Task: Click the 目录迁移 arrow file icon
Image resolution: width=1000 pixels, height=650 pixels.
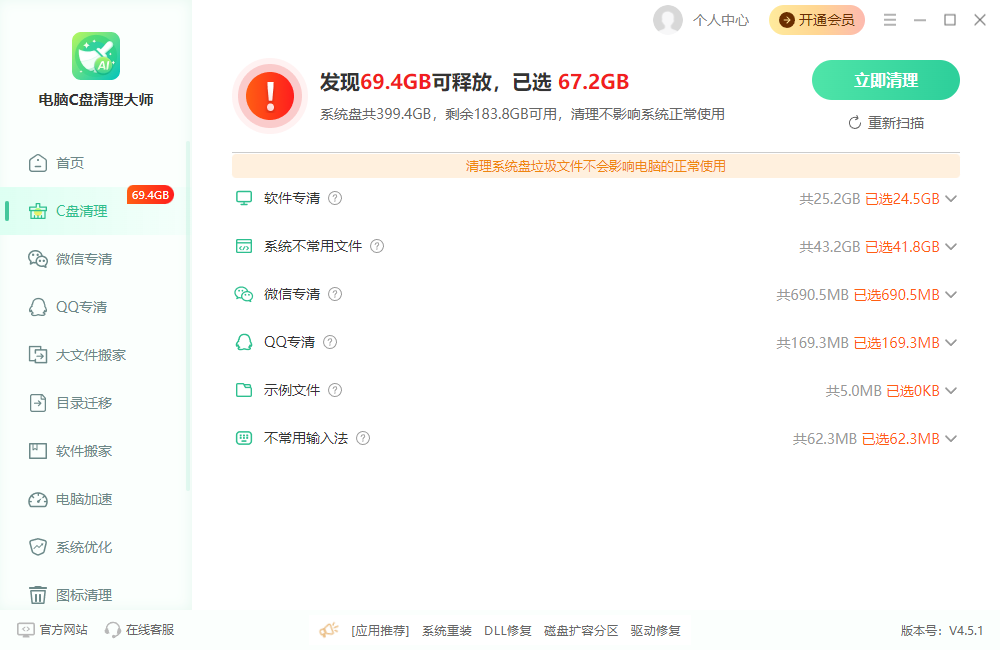Action: [x=38, y=403]
